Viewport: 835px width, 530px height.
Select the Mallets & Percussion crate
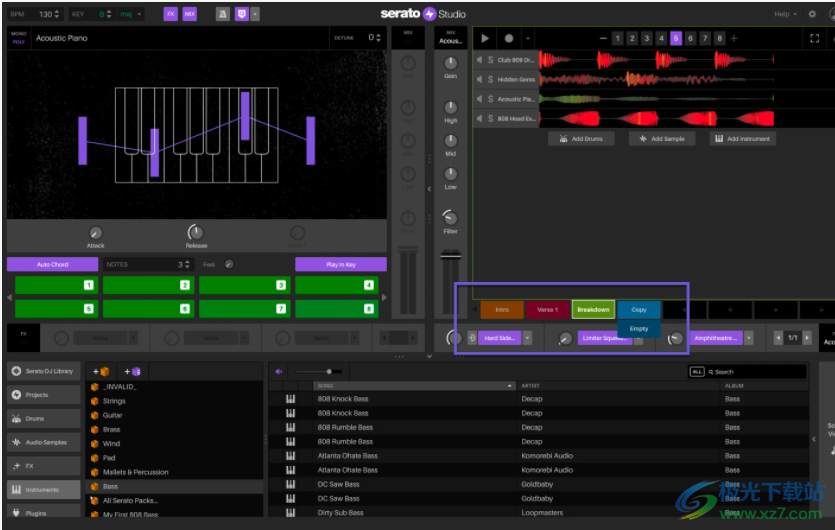(135, 472)
